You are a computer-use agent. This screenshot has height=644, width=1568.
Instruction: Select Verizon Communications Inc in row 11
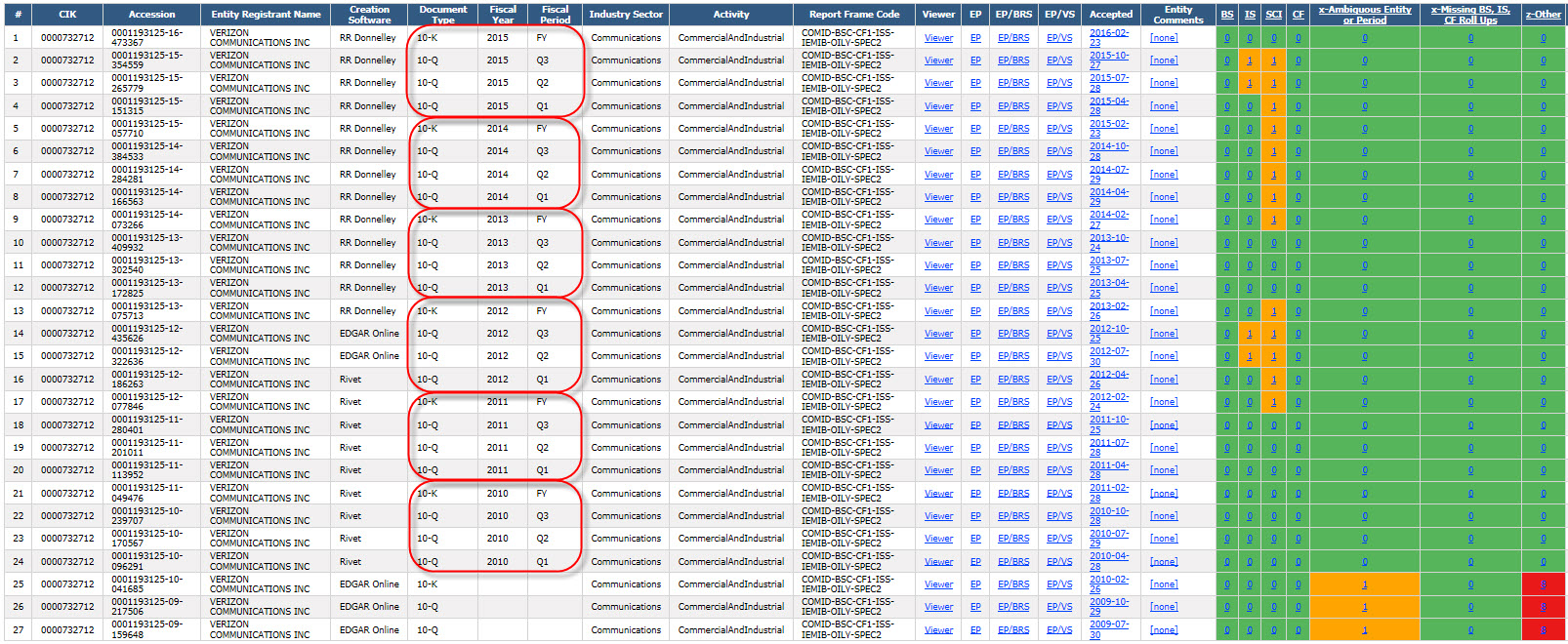tap(260, 265)
